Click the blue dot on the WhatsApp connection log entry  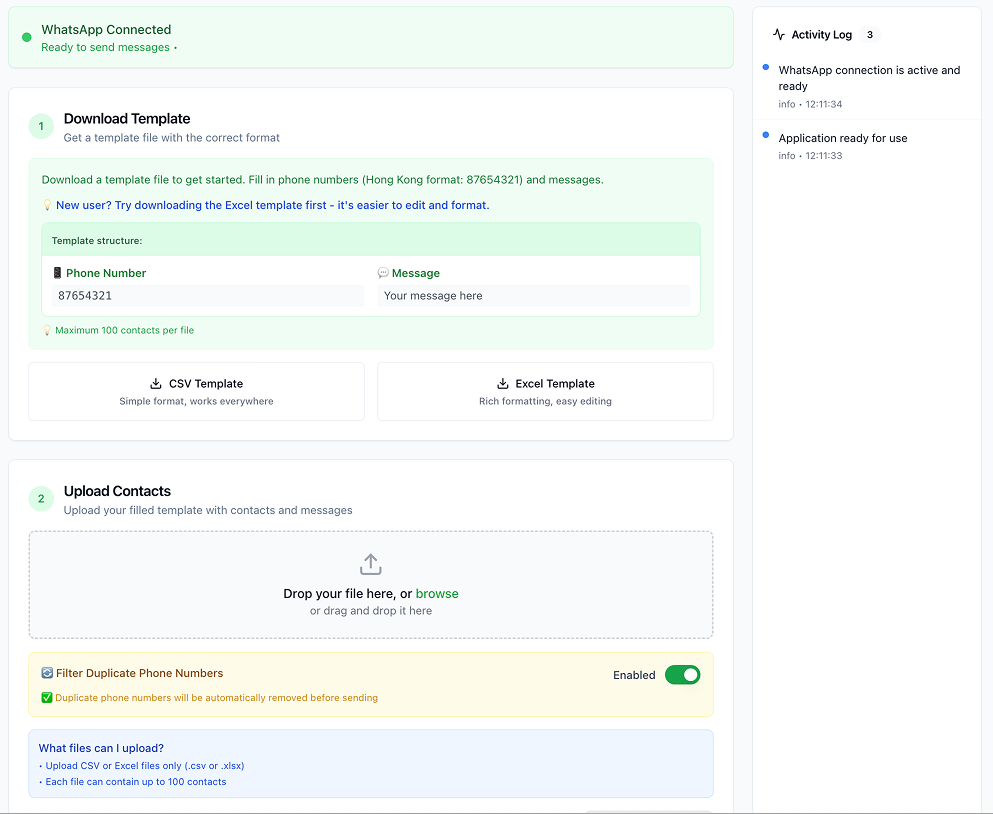(766, 68)
